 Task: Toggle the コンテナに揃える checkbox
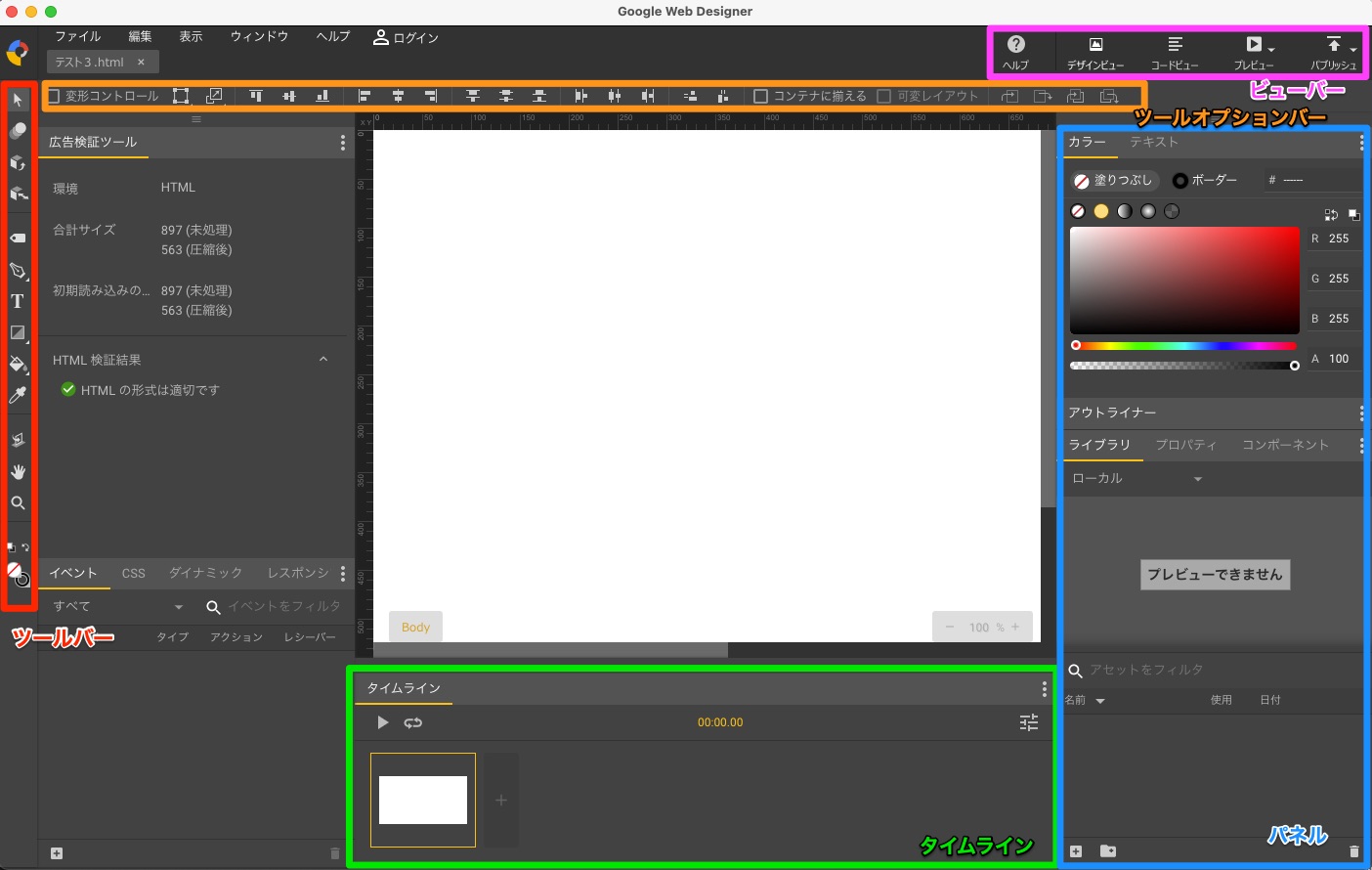(760, 96)
